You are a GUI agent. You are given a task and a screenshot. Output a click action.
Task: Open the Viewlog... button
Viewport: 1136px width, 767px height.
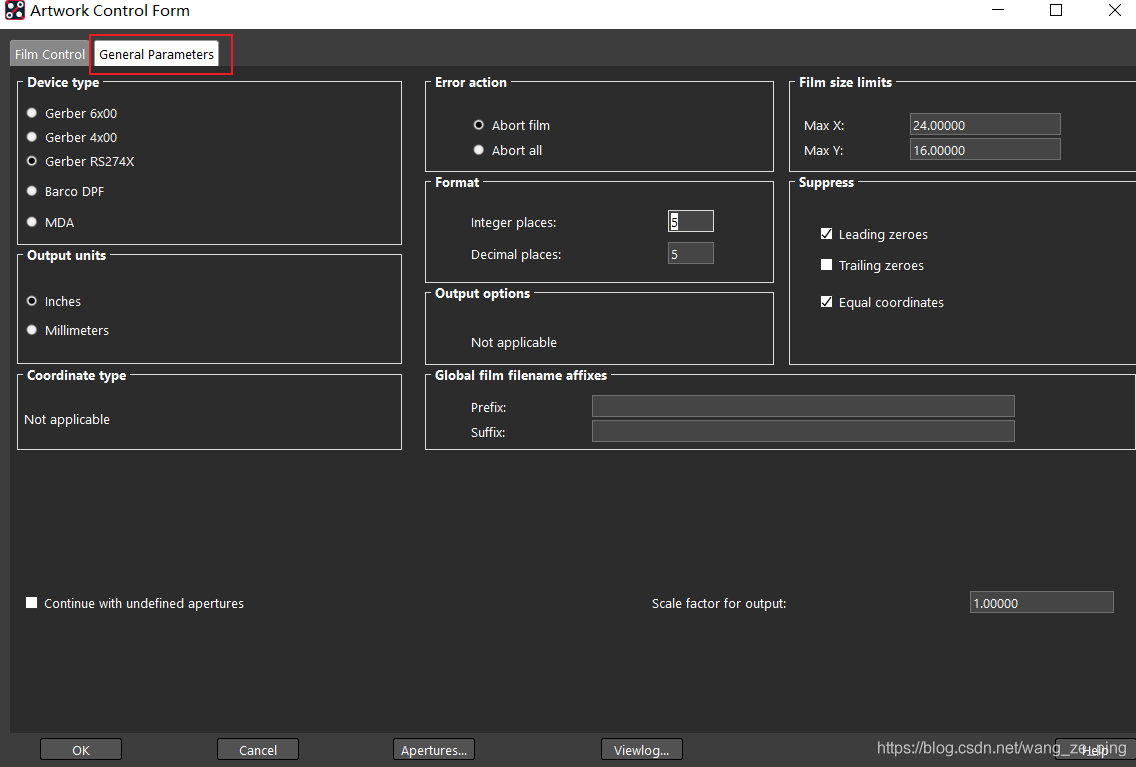coord(642,750)
